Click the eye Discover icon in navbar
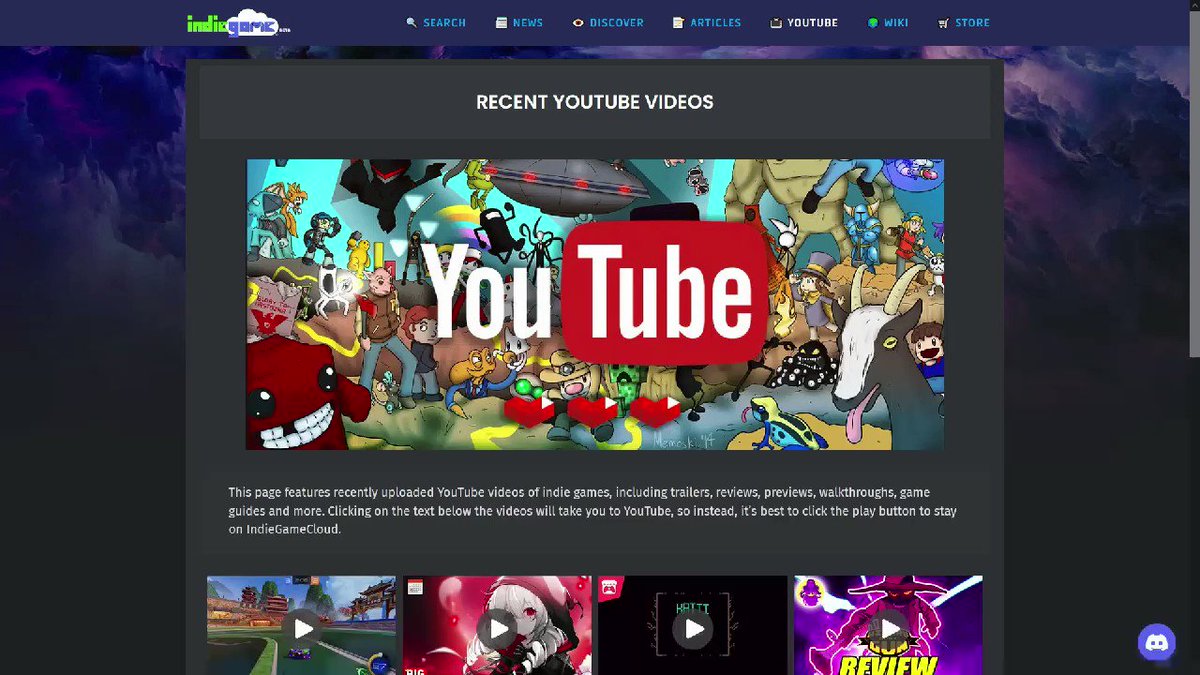 click(577, 22)
